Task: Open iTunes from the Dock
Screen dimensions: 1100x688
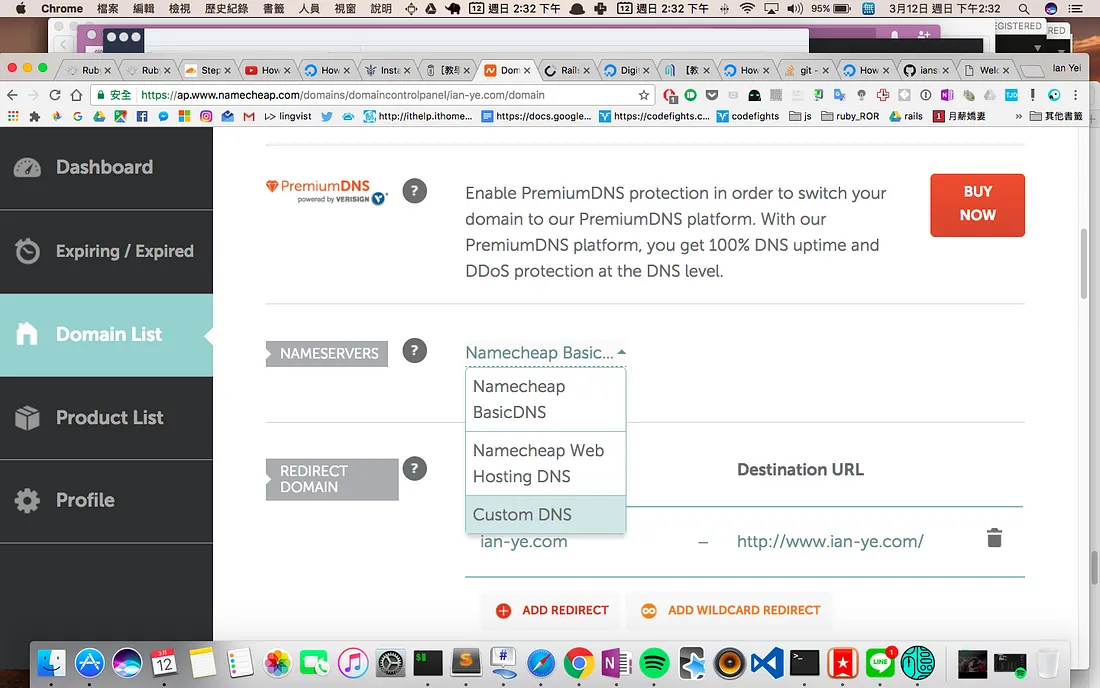Action: [x=353, y=663]
